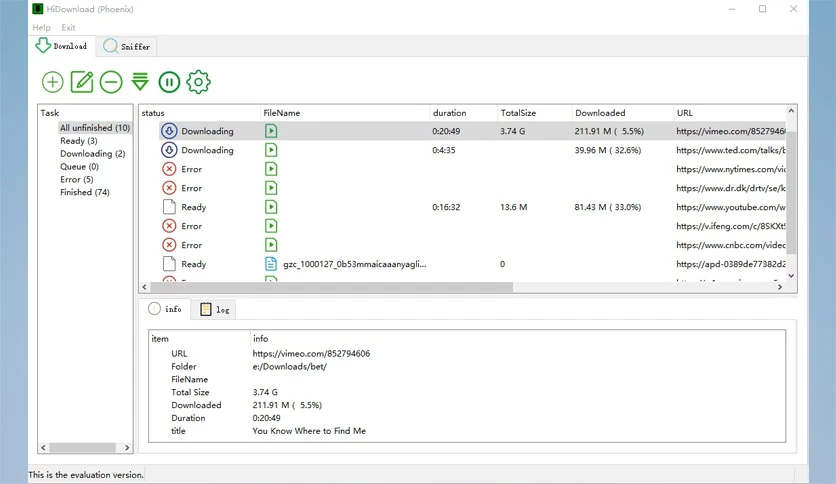Select Finished (74) task filter
The image size is (836, 484).
[x=85, y=192]
